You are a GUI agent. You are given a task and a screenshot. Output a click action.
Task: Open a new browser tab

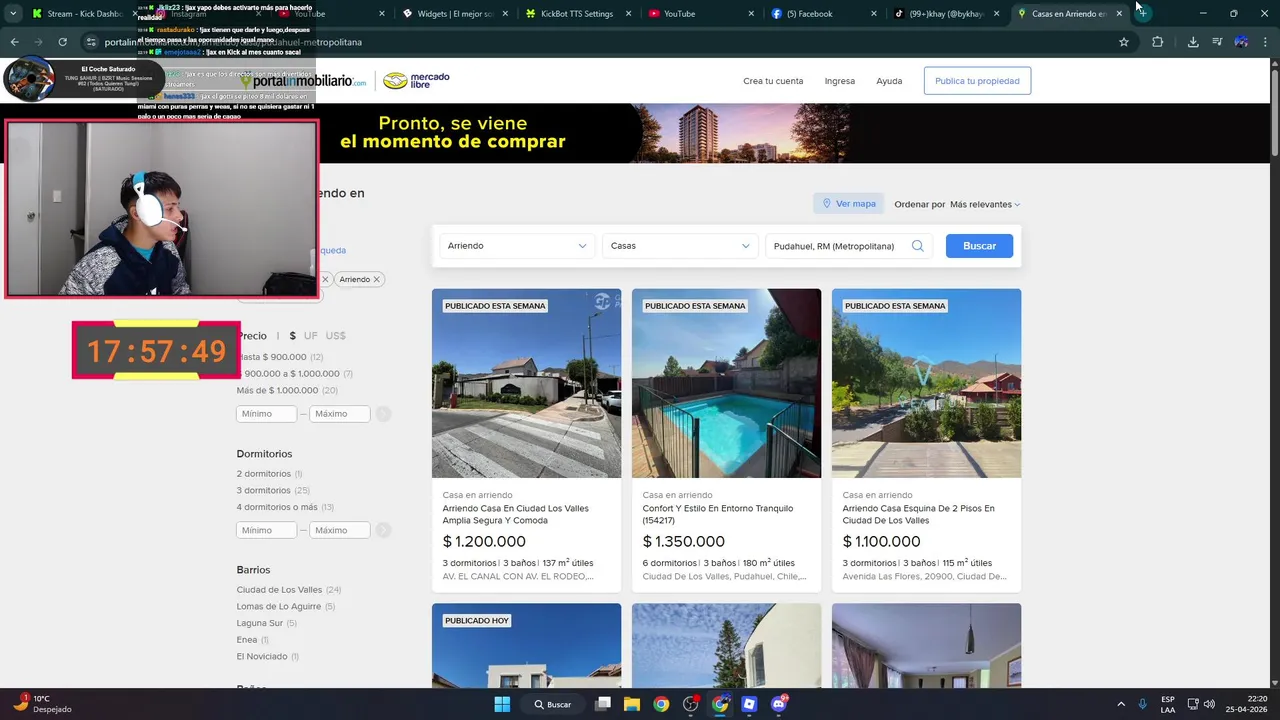coord(1142,13)
